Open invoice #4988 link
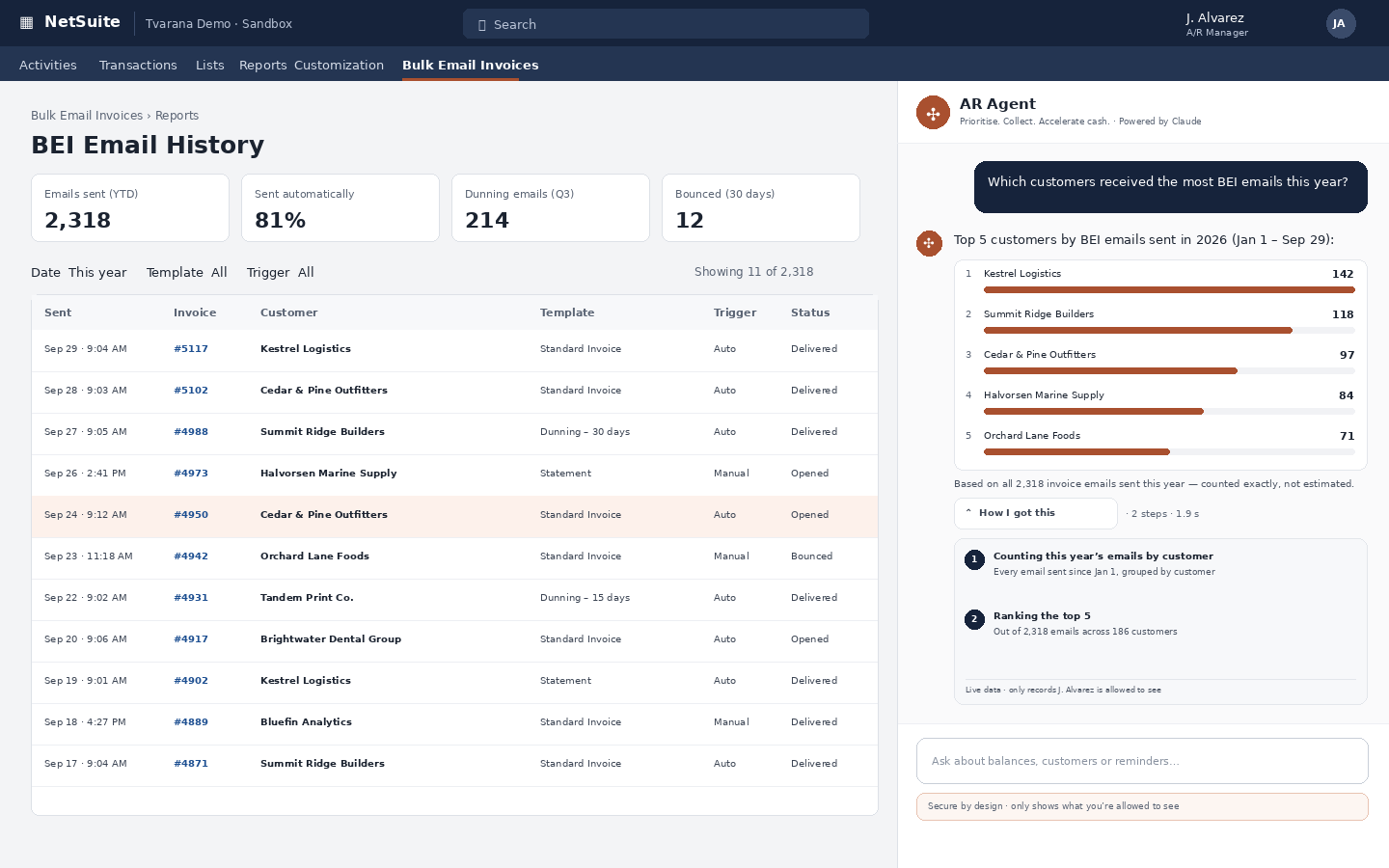1389x868 pixels. (x=191, y=432)
